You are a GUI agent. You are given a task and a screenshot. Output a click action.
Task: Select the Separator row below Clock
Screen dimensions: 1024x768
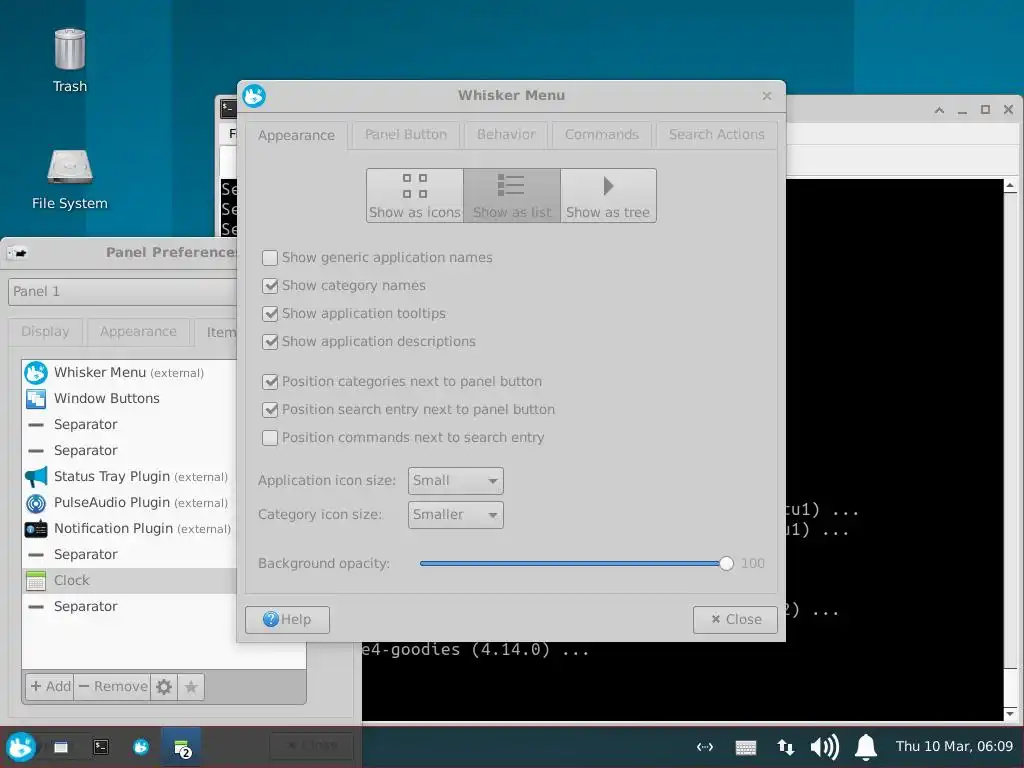(131, 607)
